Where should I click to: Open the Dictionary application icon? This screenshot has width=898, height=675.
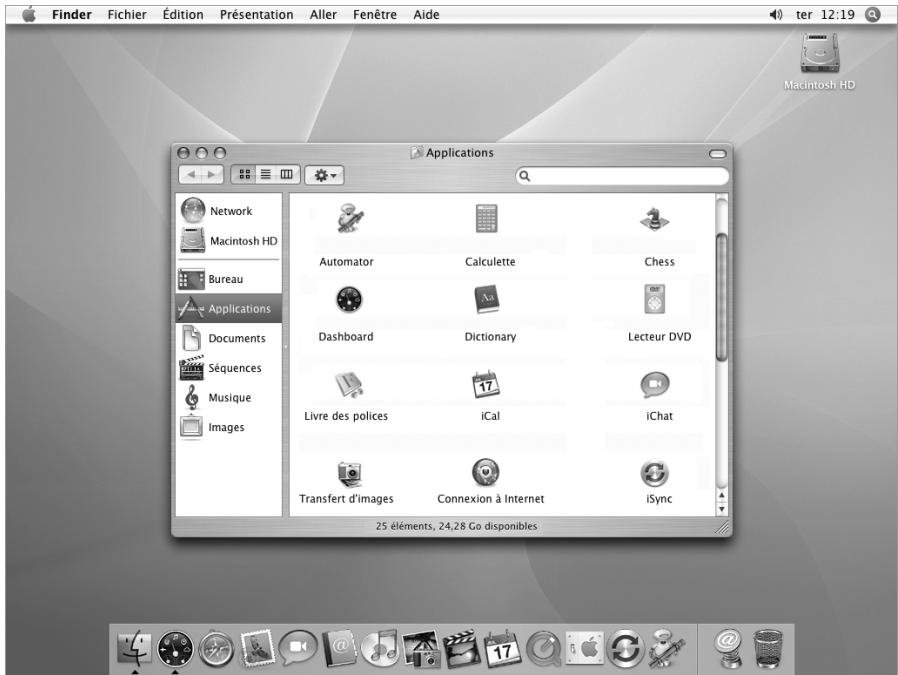coord(487,299)
